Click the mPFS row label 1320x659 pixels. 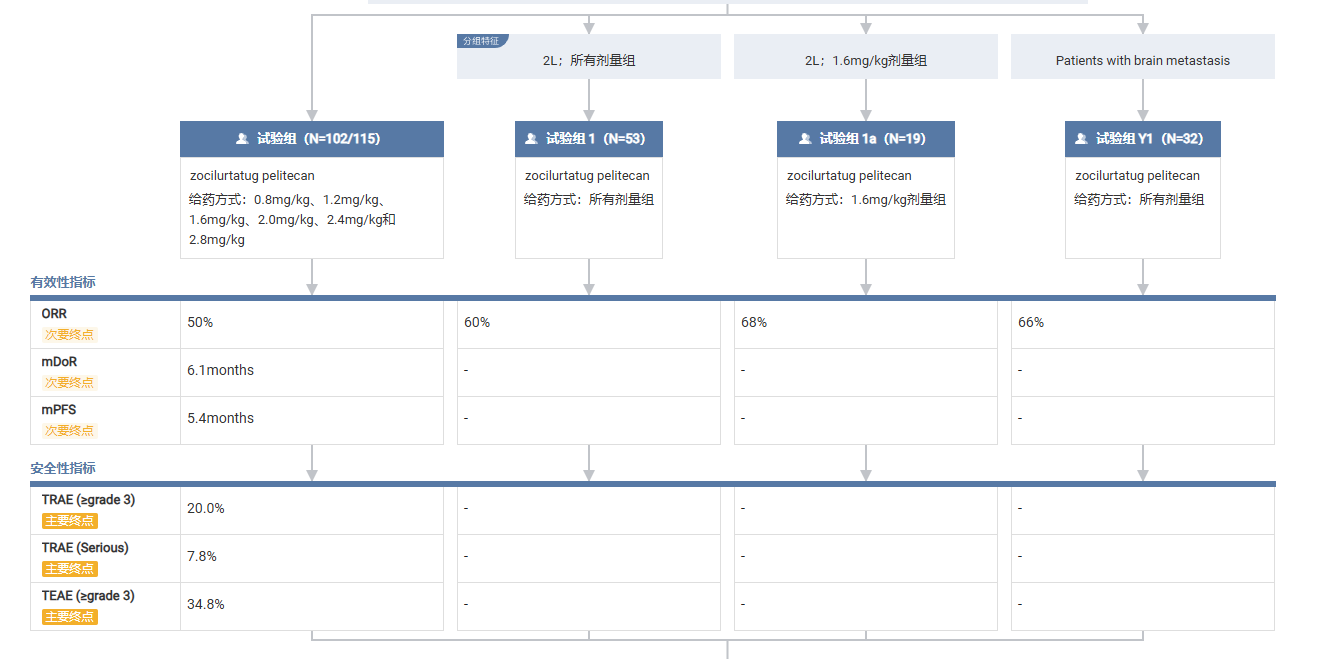click(58, 409)
